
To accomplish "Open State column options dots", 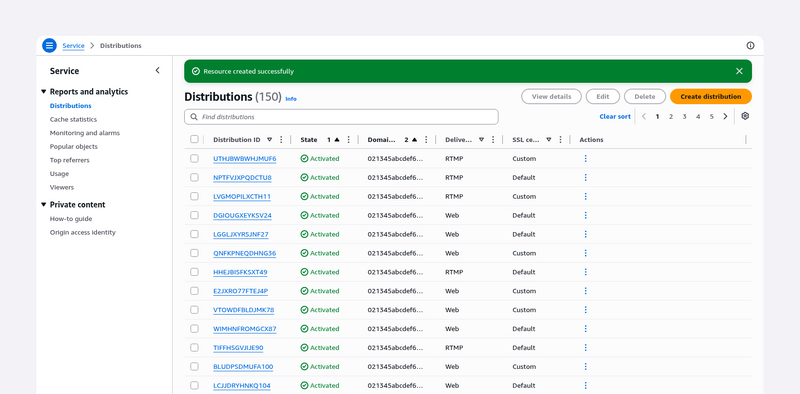I will pyautogui.click(x=348, y=140).
